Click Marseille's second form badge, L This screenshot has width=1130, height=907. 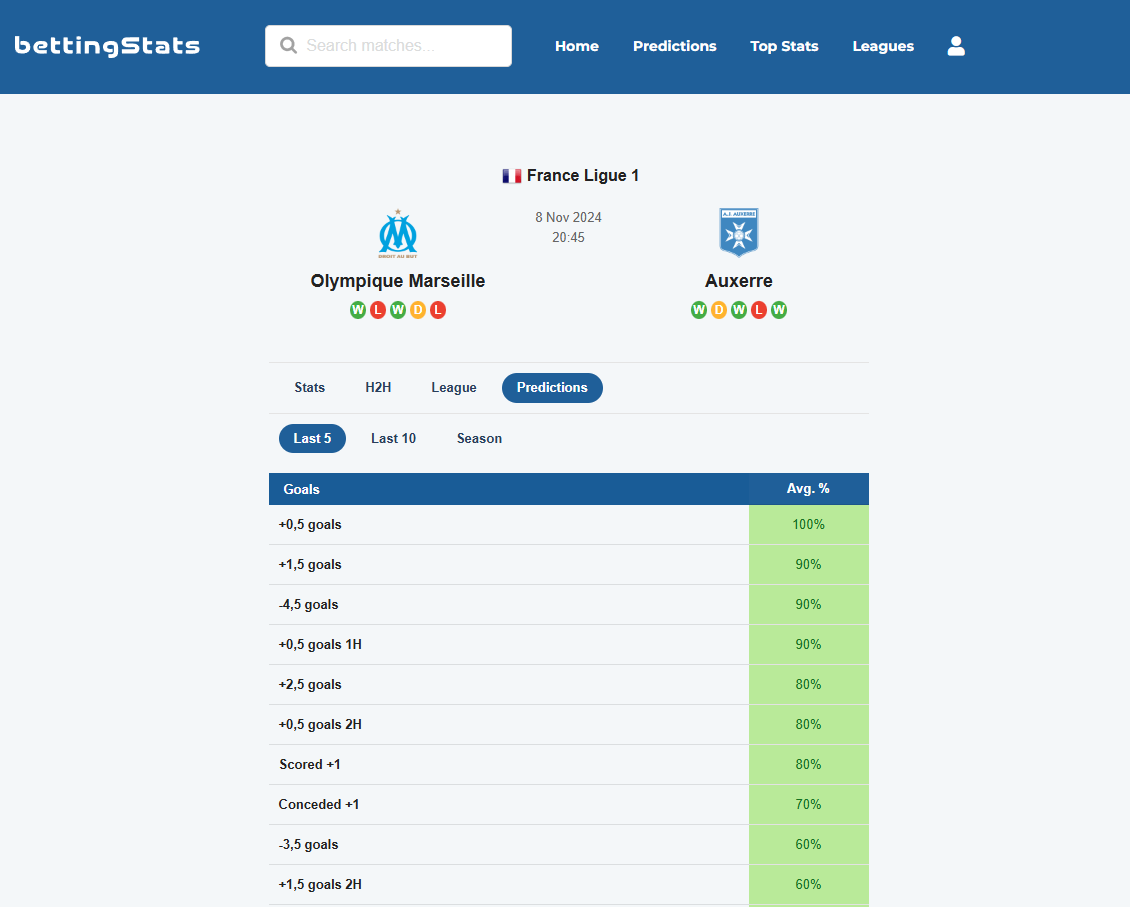(x=378, y=310)
